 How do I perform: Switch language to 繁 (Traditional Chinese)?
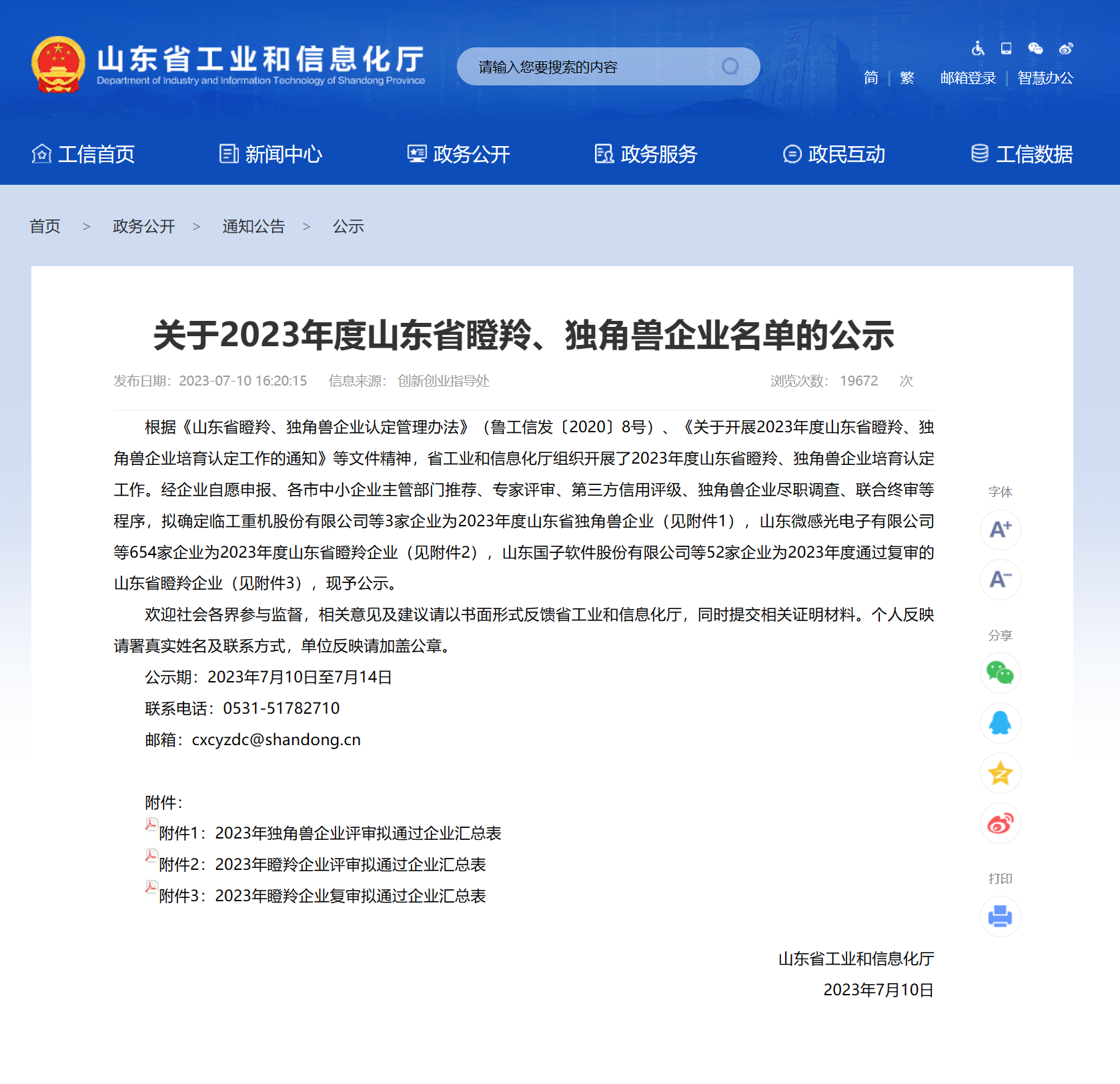907,77
